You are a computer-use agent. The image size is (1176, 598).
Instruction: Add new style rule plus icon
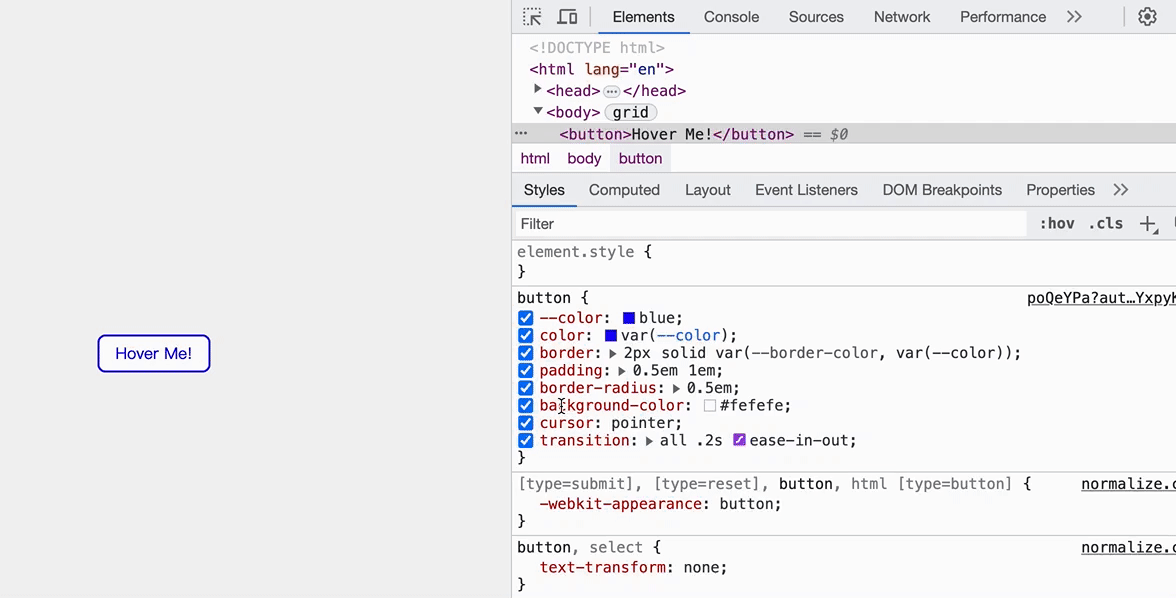pyautogui.click(x=1148, y=224)
